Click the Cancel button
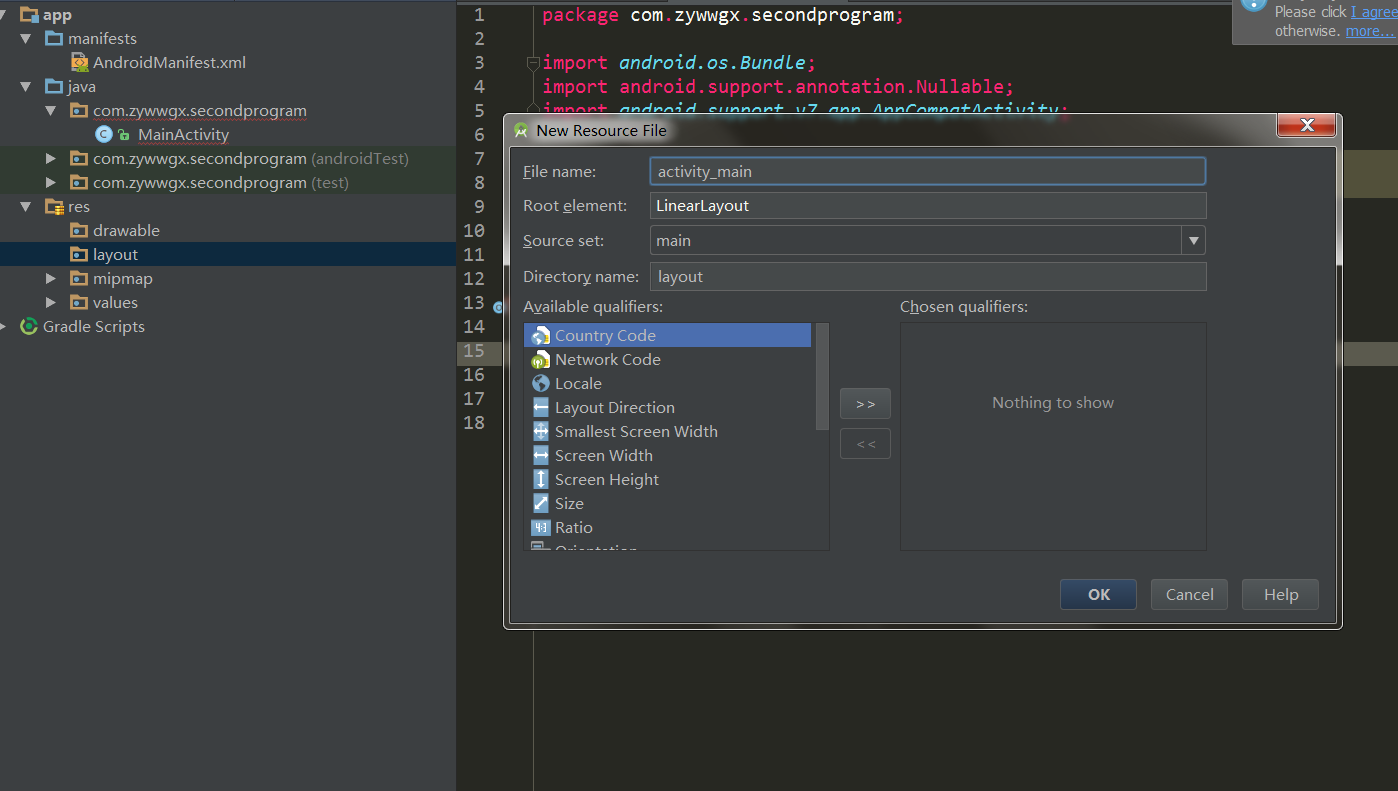 (1189, 595)
